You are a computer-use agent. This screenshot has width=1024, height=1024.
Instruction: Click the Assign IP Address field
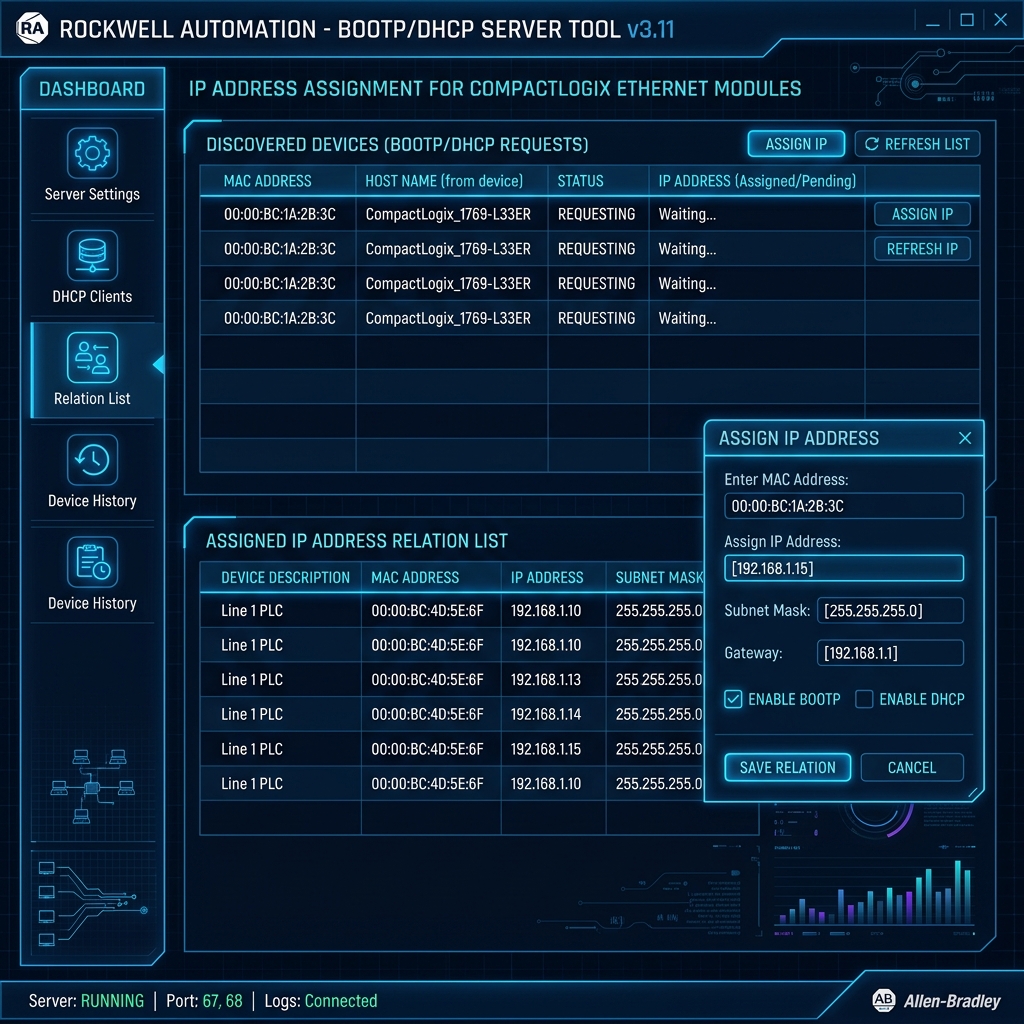point(844,568)
